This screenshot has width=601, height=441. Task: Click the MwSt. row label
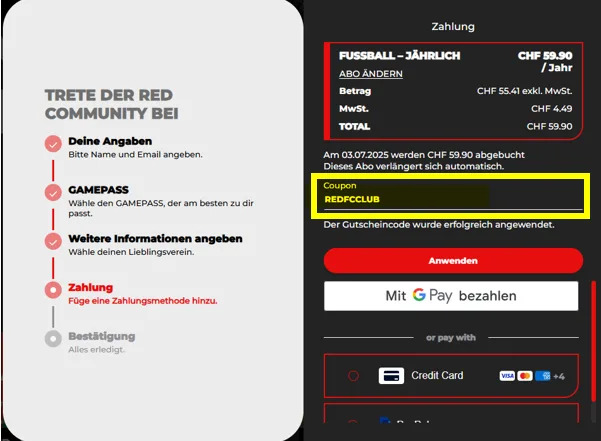[x=354, y=109]
